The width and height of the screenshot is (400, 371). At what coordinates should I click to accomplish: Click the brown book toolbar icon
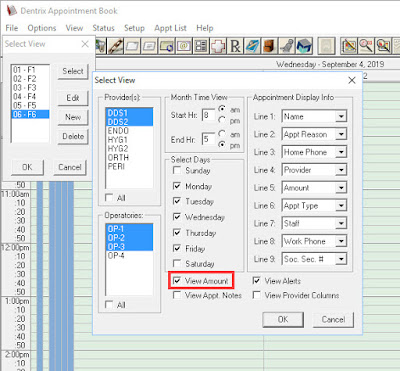[x=270, y=46]
